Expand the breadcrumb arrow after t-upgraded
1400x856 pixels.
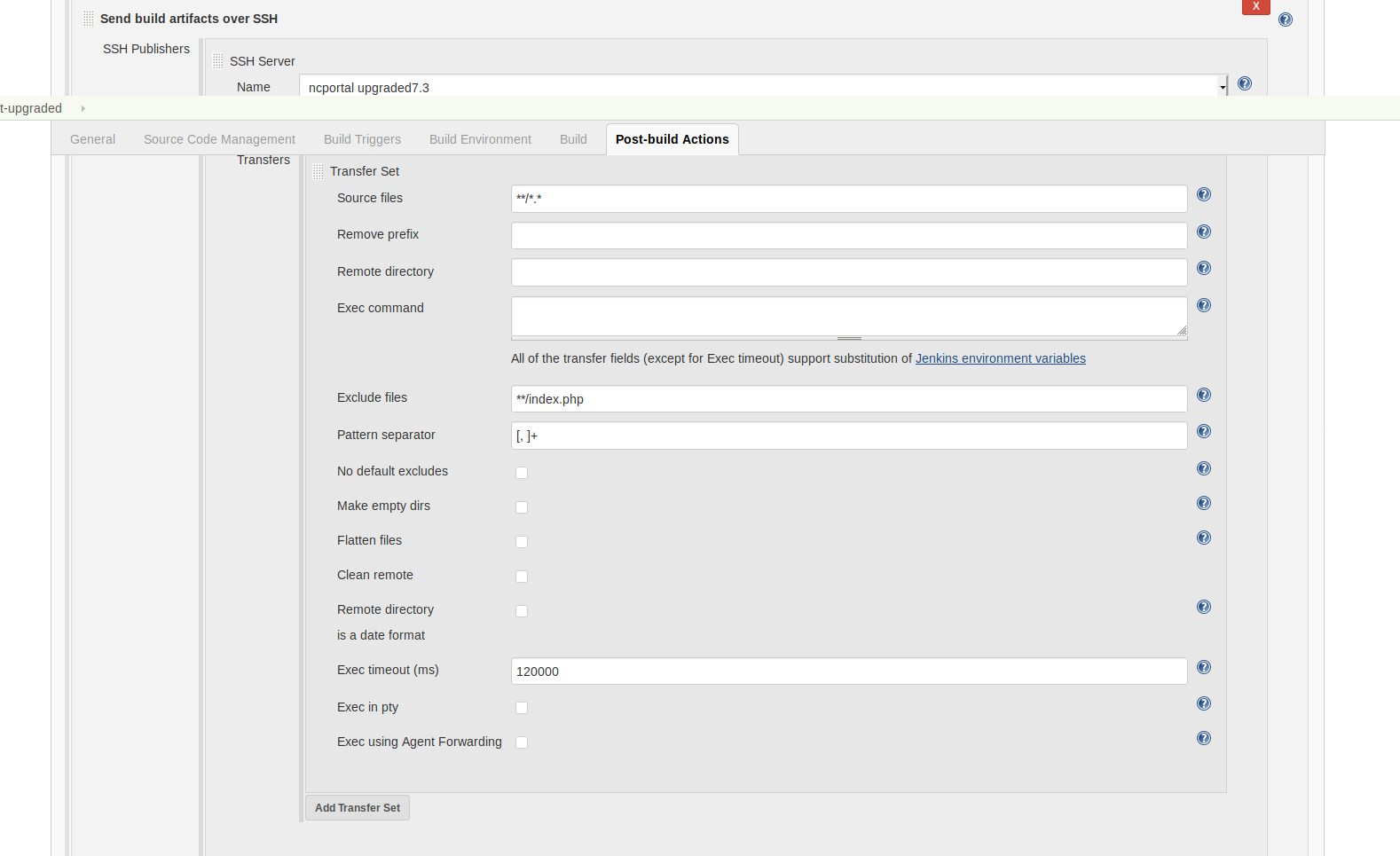(83, 108)
